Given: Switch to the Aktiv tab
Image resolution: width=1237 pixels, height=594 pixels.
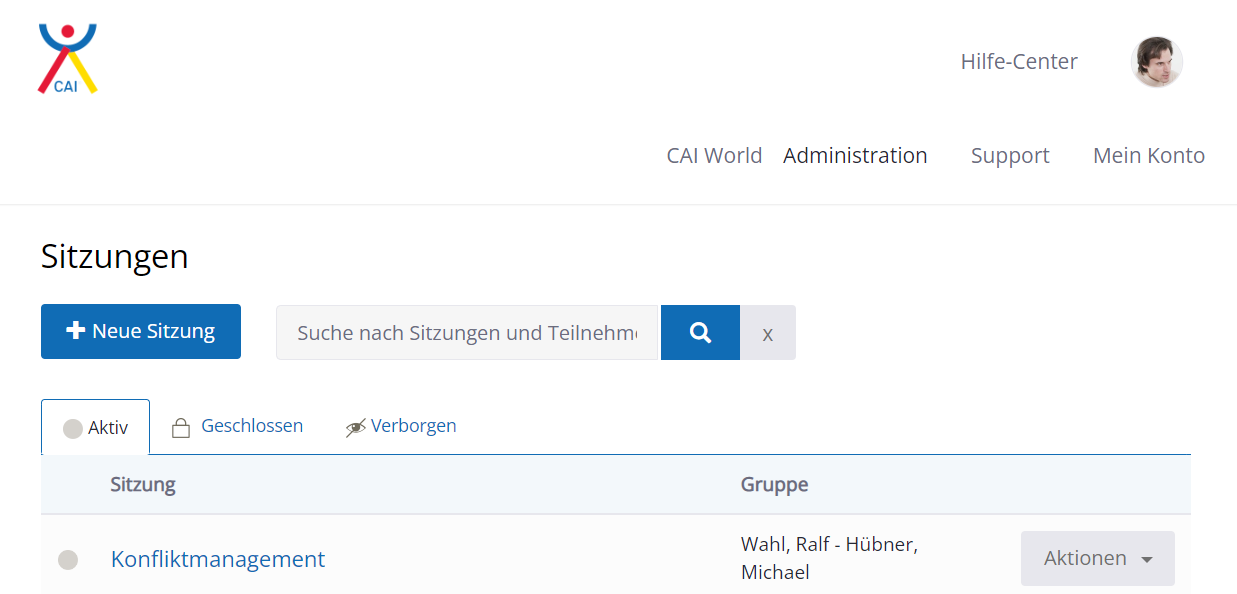Looking at the screenshot, I should pyautogui.click(x=96, y=427).
